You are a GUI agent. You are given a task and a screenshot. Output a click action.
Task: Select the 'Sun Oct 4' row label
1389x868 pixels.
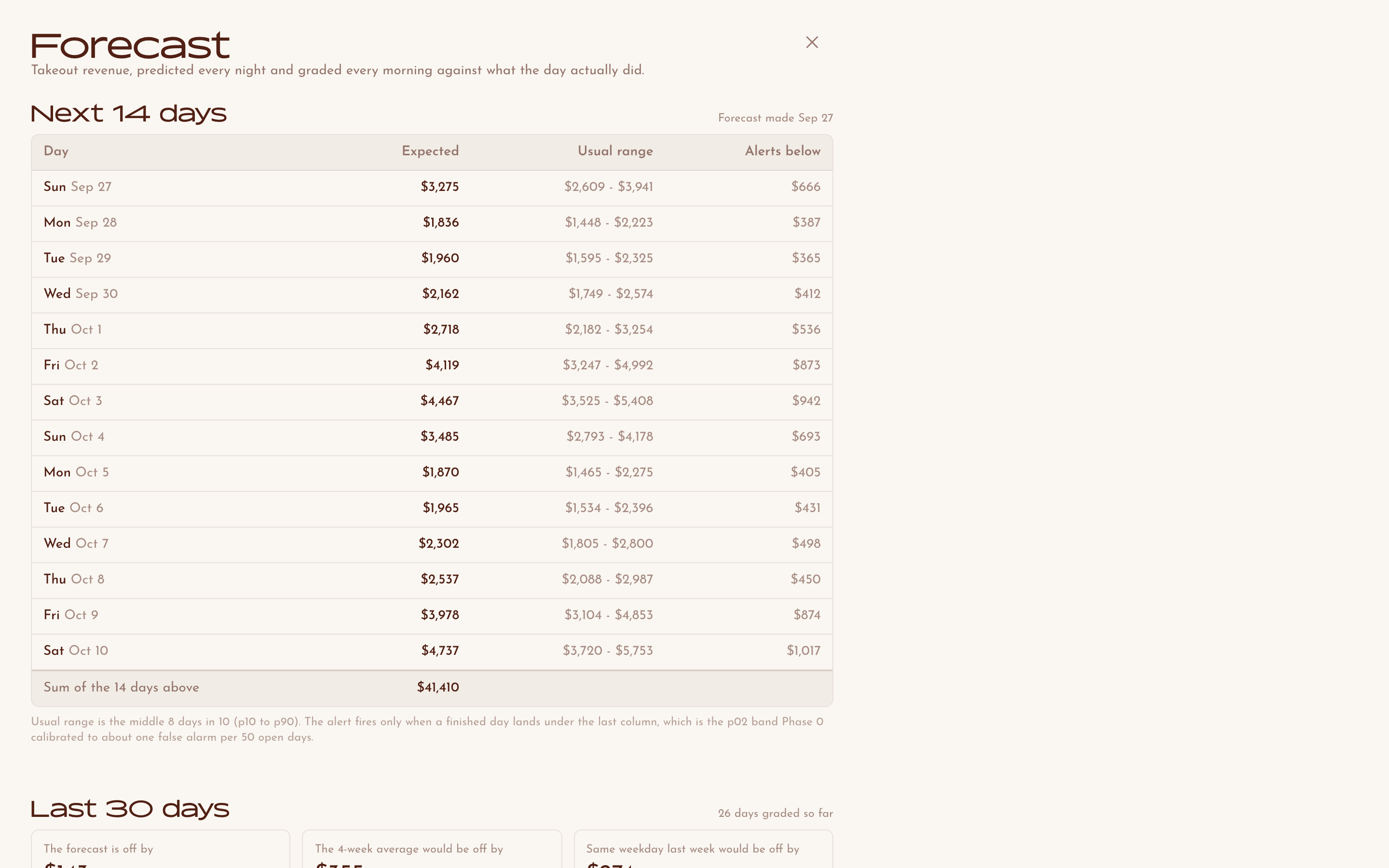click(74, 437)
